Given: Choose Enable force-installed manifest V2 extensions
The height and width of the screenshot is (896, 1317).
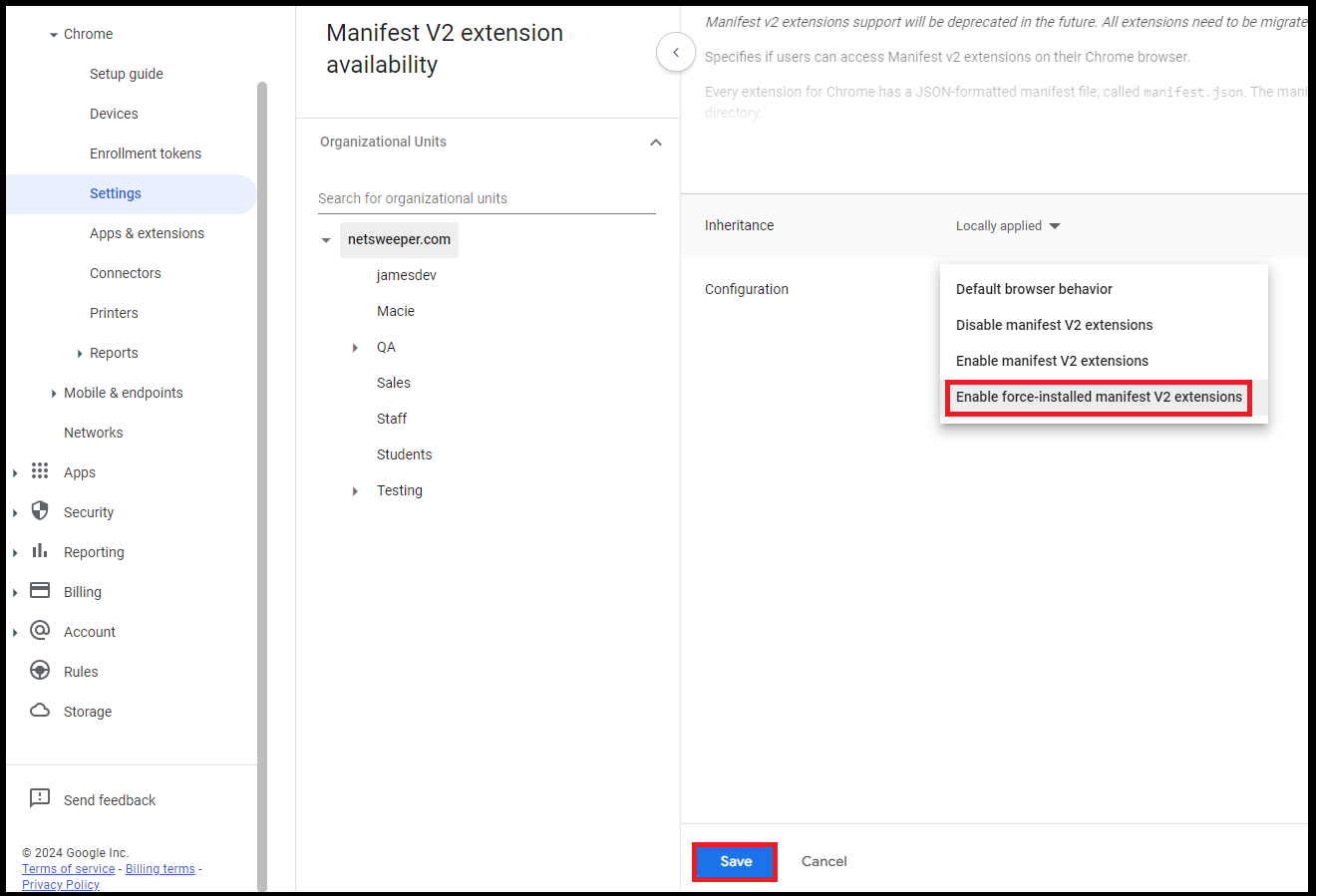Looking at the screenshot, I should pos(1104,397).
